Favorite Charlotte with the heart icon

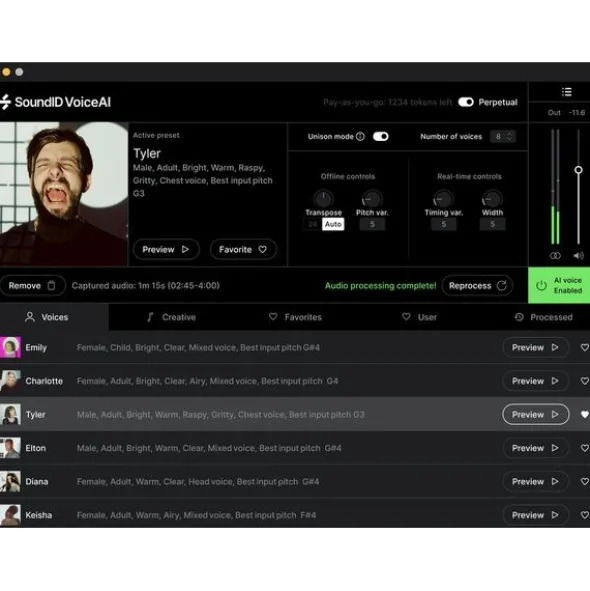pyautogui.click(x=584, y=381)
